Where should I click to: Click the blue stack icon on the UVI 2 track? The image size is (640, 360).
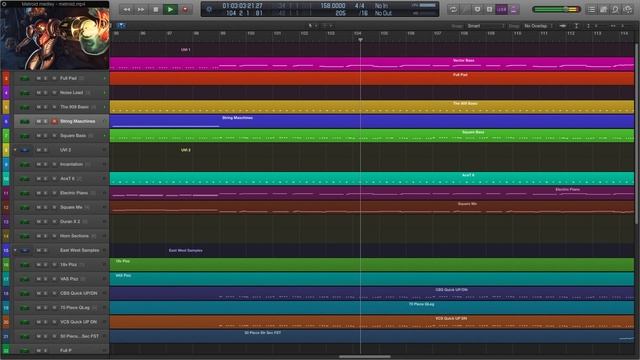click(24, 150)
